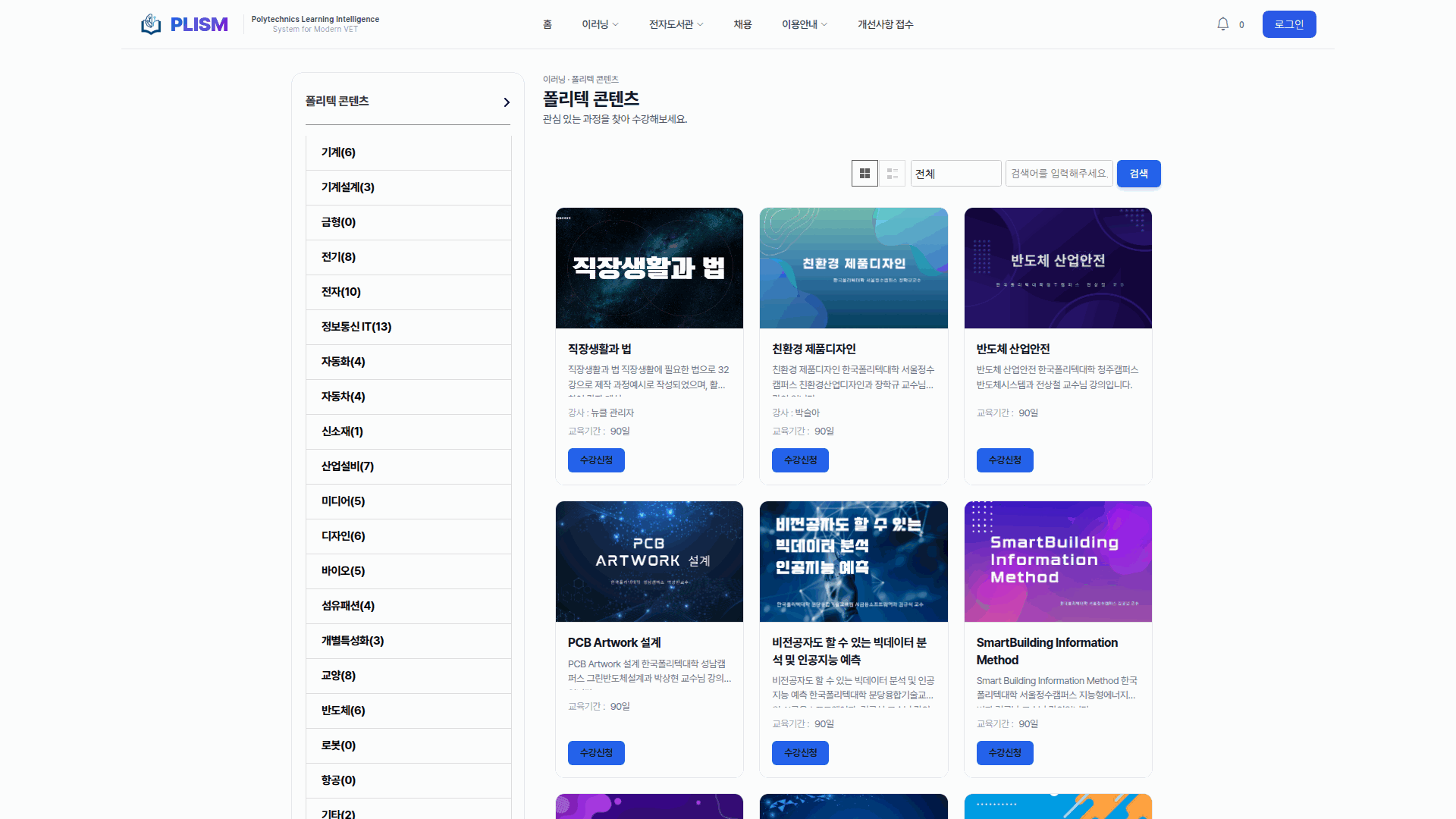Select 정보통신 IT(13) category
1456x819 pixels.
click(356, 327)
